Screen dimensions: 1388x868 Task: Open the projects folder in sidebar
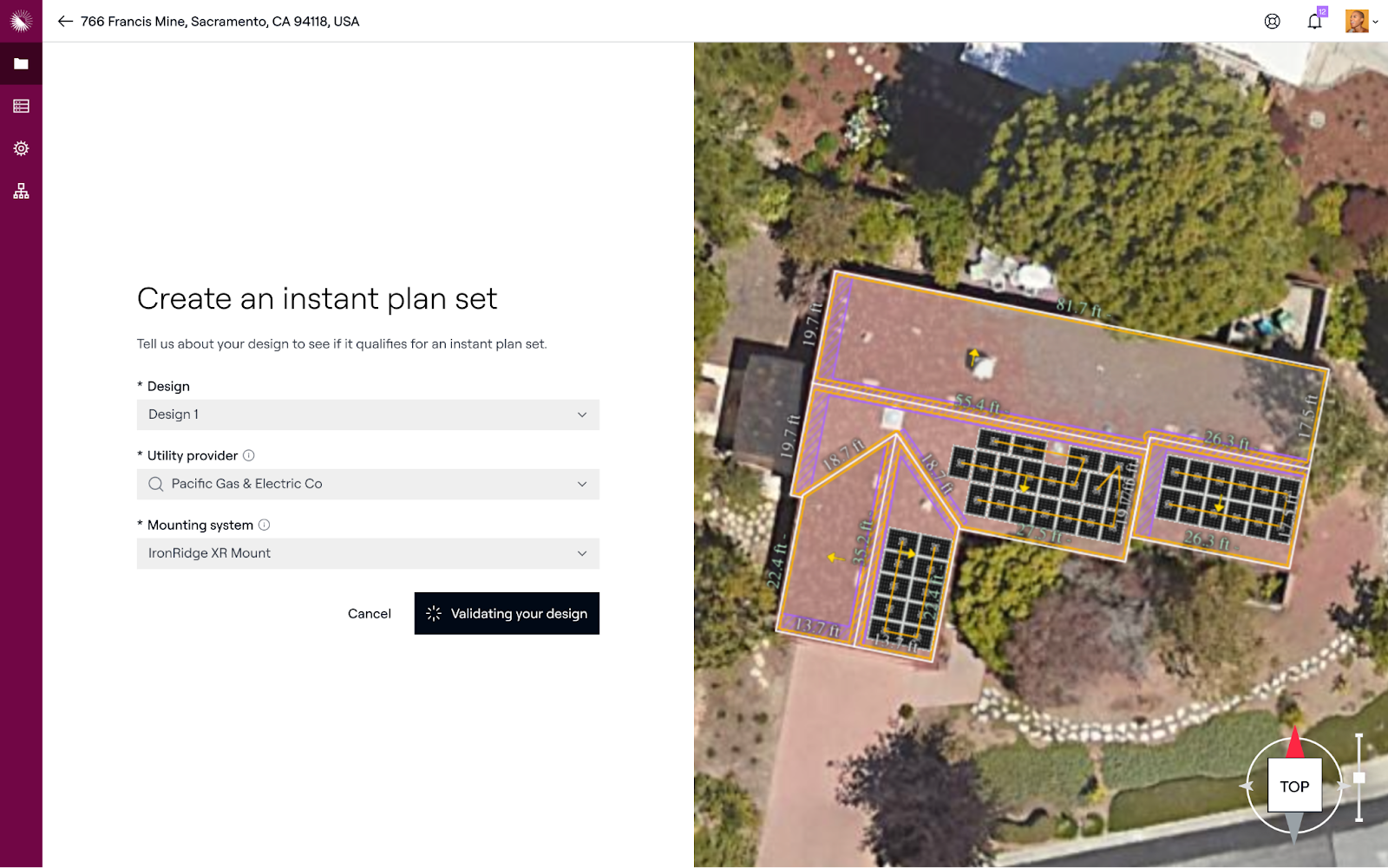21,63
